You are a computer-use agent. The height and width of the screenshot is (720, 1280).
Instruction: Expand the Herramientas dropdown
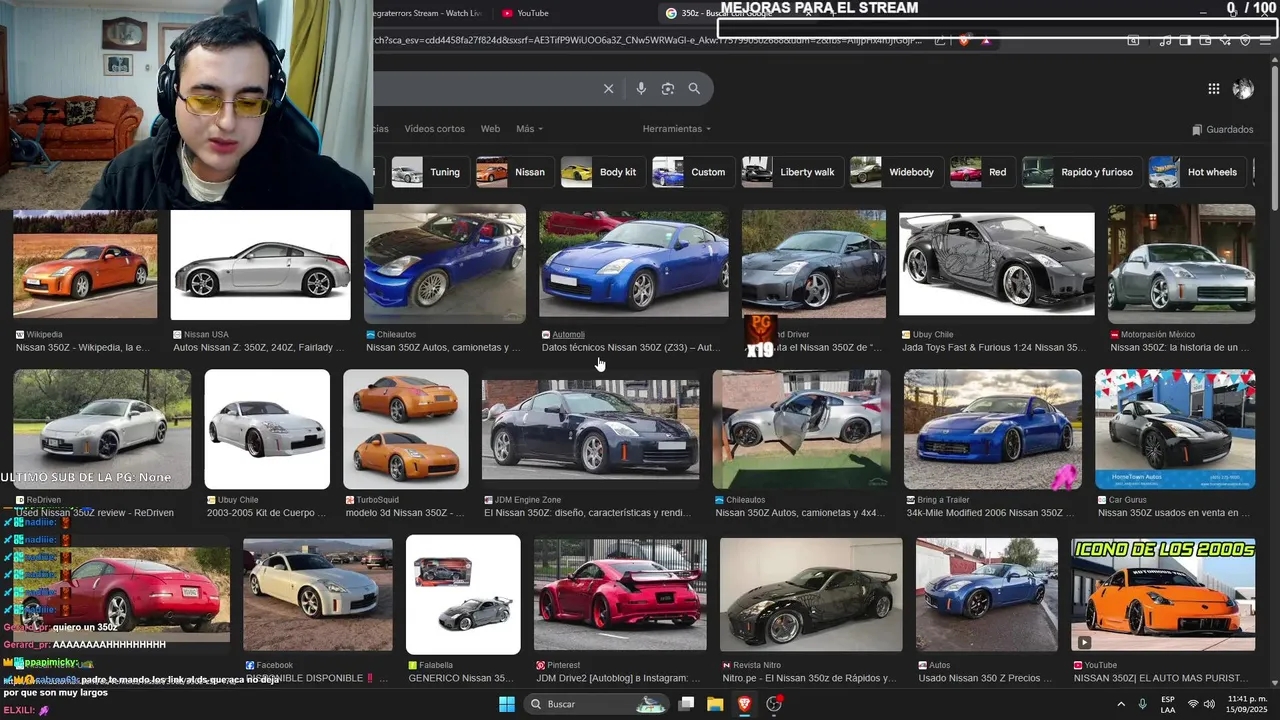pos(677,129)
